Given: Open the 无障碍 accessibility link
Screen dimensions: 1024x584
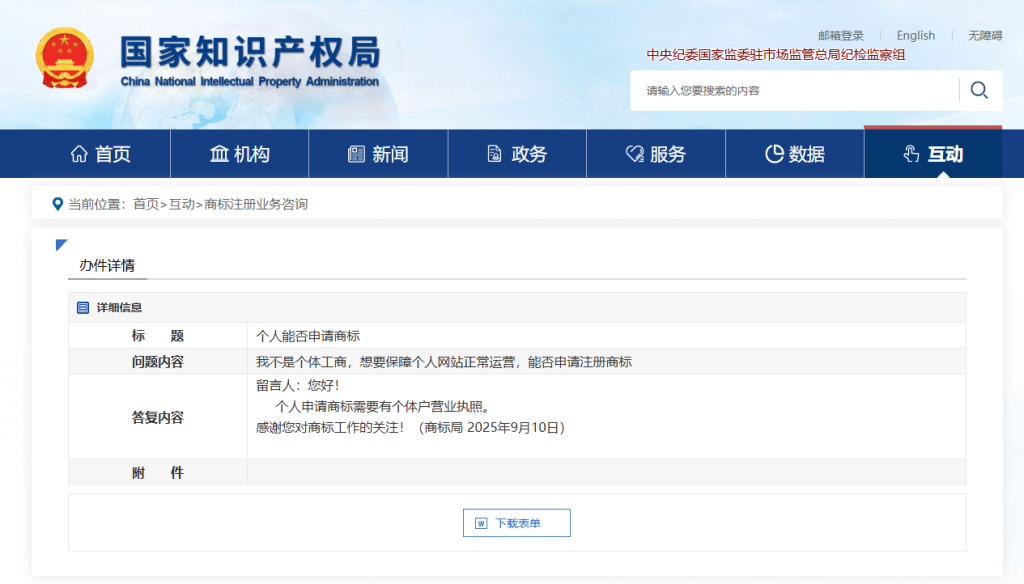Looking at the screenshot, I should click(984, 36).
